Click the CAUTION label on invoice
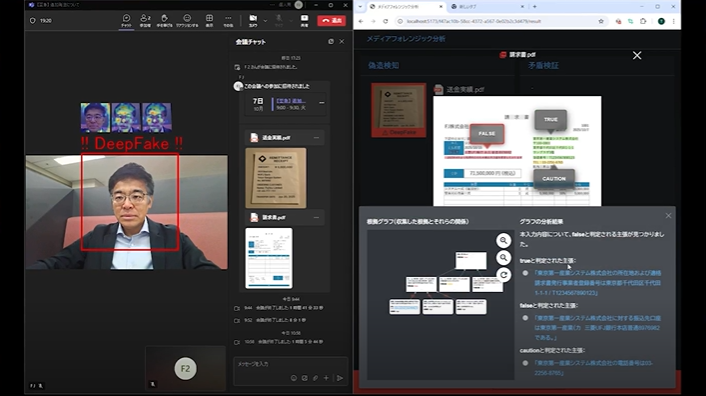The width and height of the screenshot is (706, 396). coord(554,179)
